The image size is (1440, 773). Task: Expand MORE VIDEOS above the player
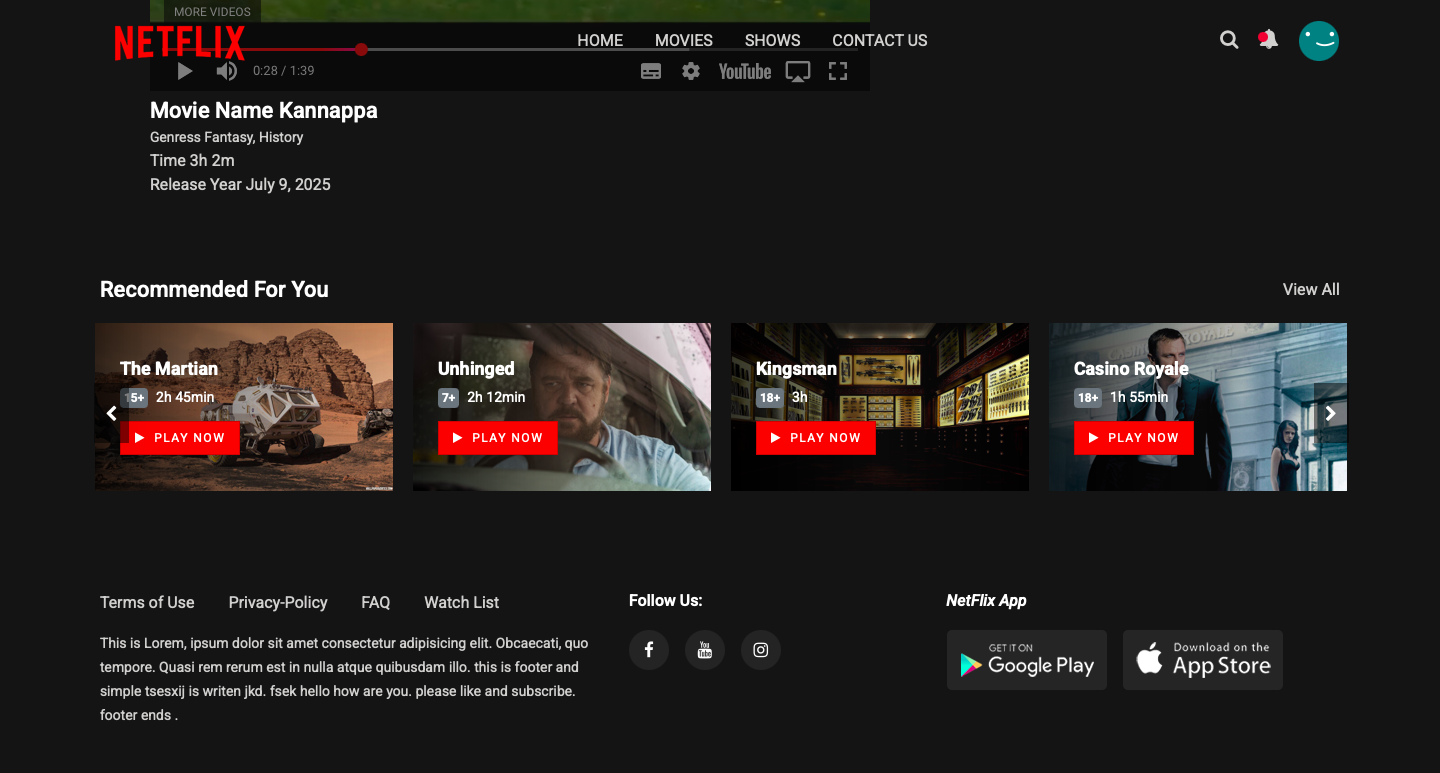[210, 11]
